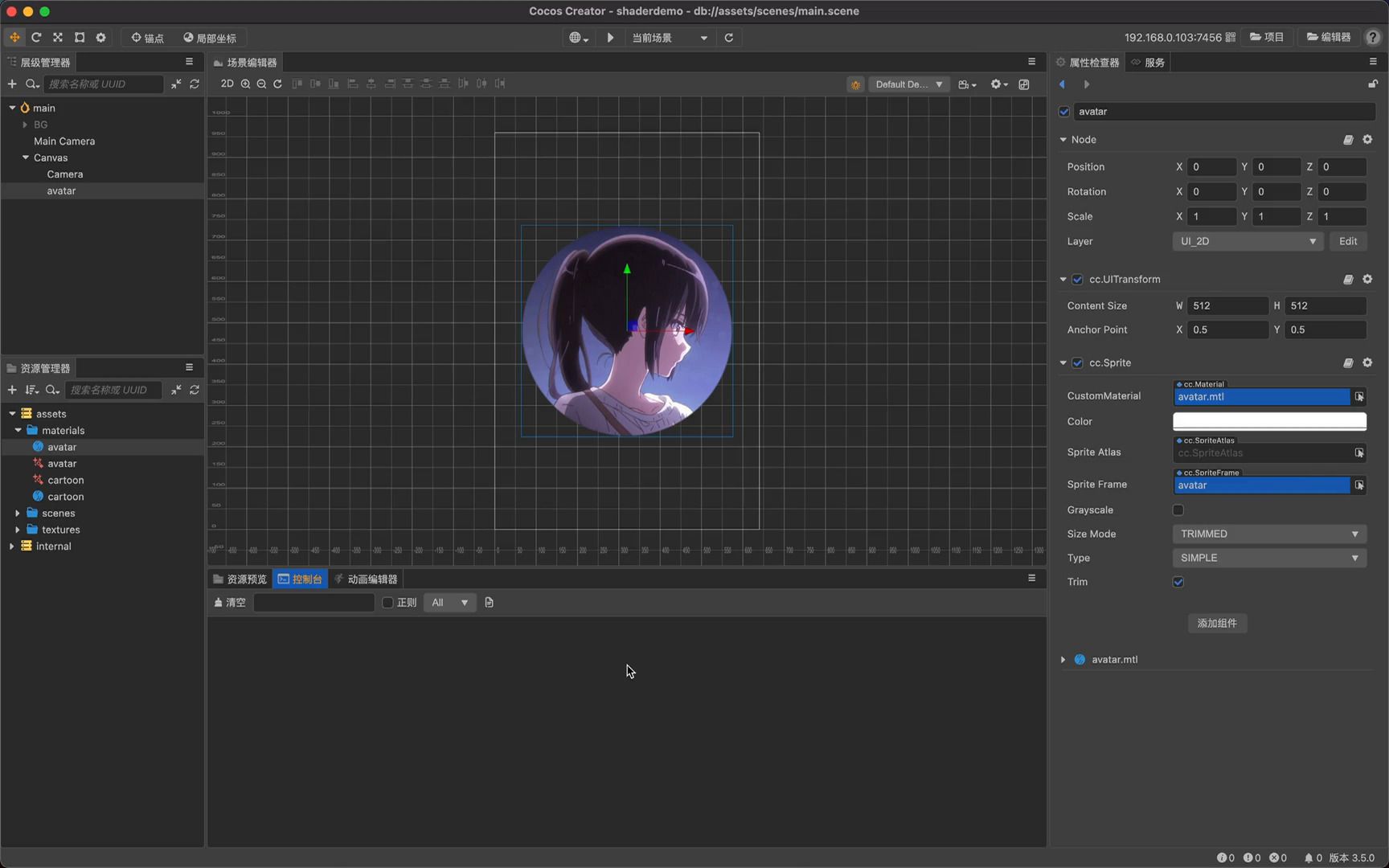
Task: Toggle the anchor pivot mode button
Action: click(x=147, y=38)
